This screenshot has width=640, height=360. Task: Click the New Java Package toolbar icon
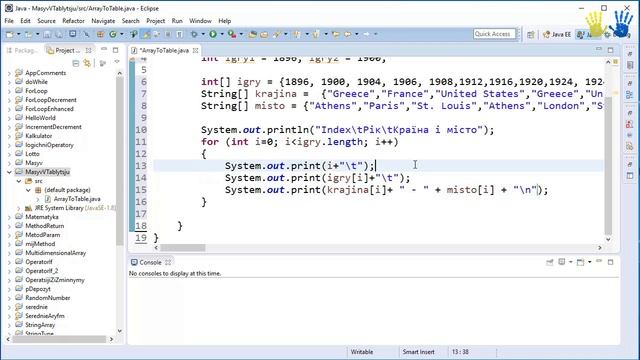(x=100, y=34)
